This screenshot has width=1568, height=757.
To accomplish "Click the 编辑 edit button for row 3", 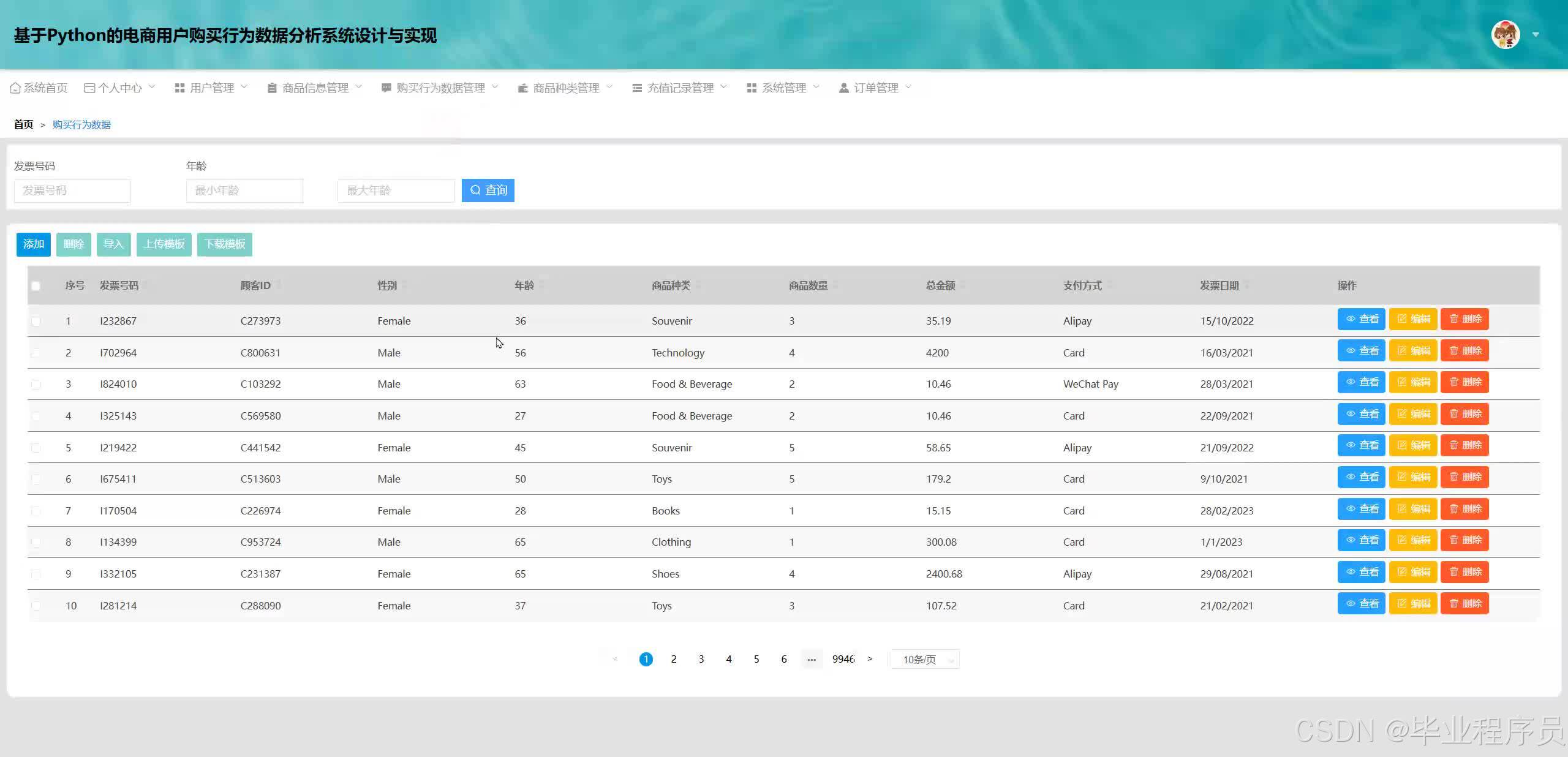I will 1412,382.
